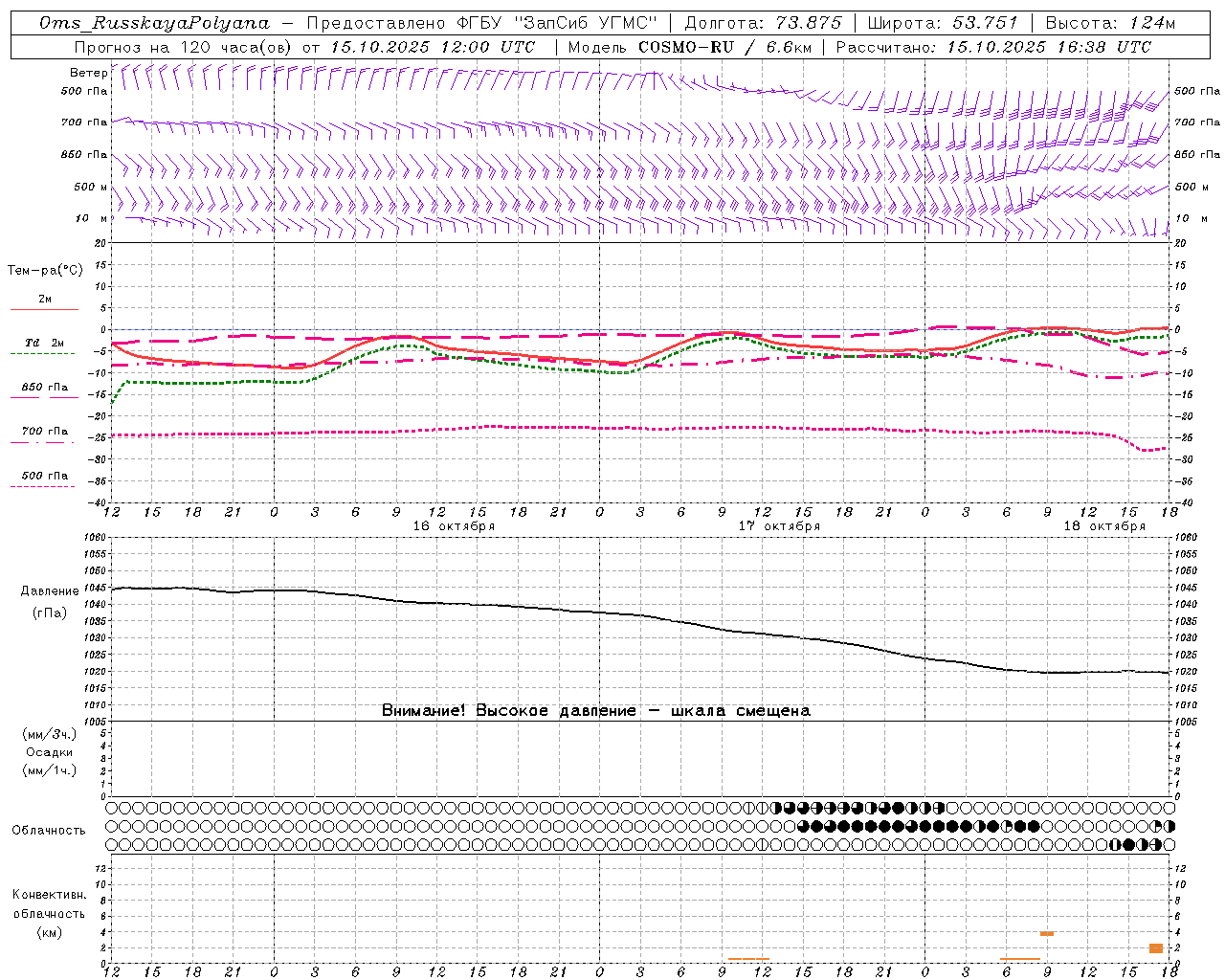The width and height of the screenshot is (1225, 980).
Task: Click the 18 октября date label
Action: point(1104,525)
